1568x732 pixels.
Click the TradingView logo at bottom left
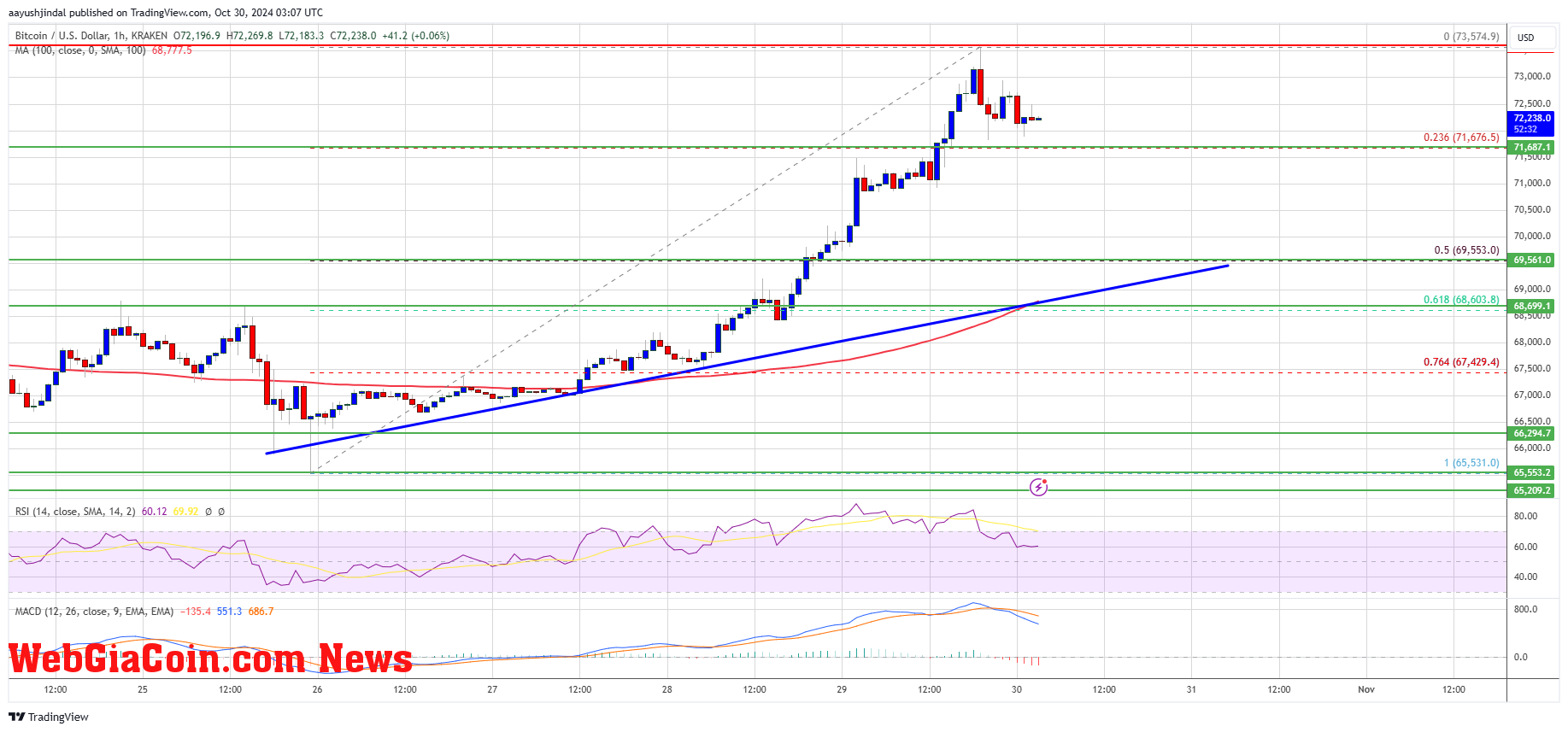click(x=49, y=717)
